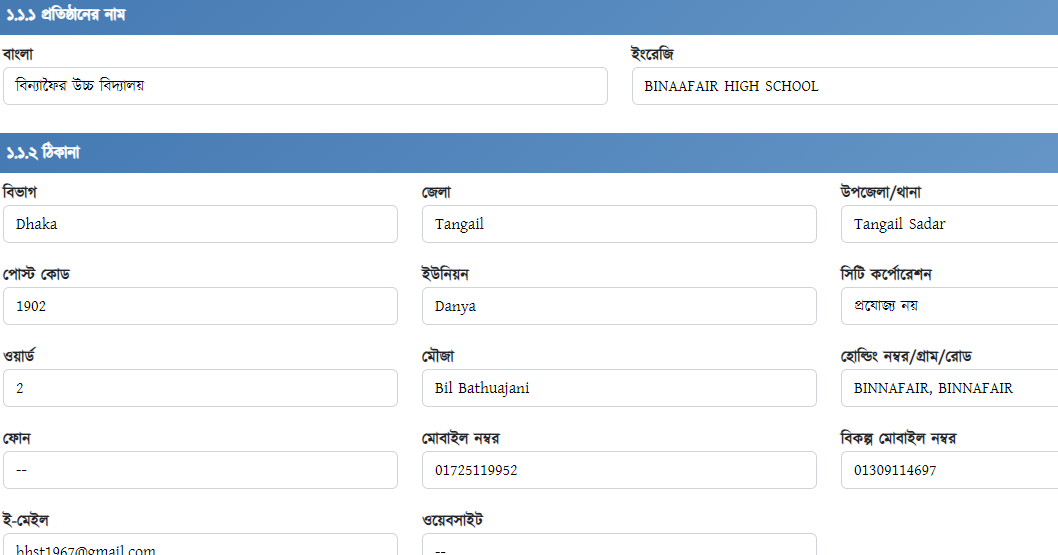Select the Dhaka division field

(200, 224)
